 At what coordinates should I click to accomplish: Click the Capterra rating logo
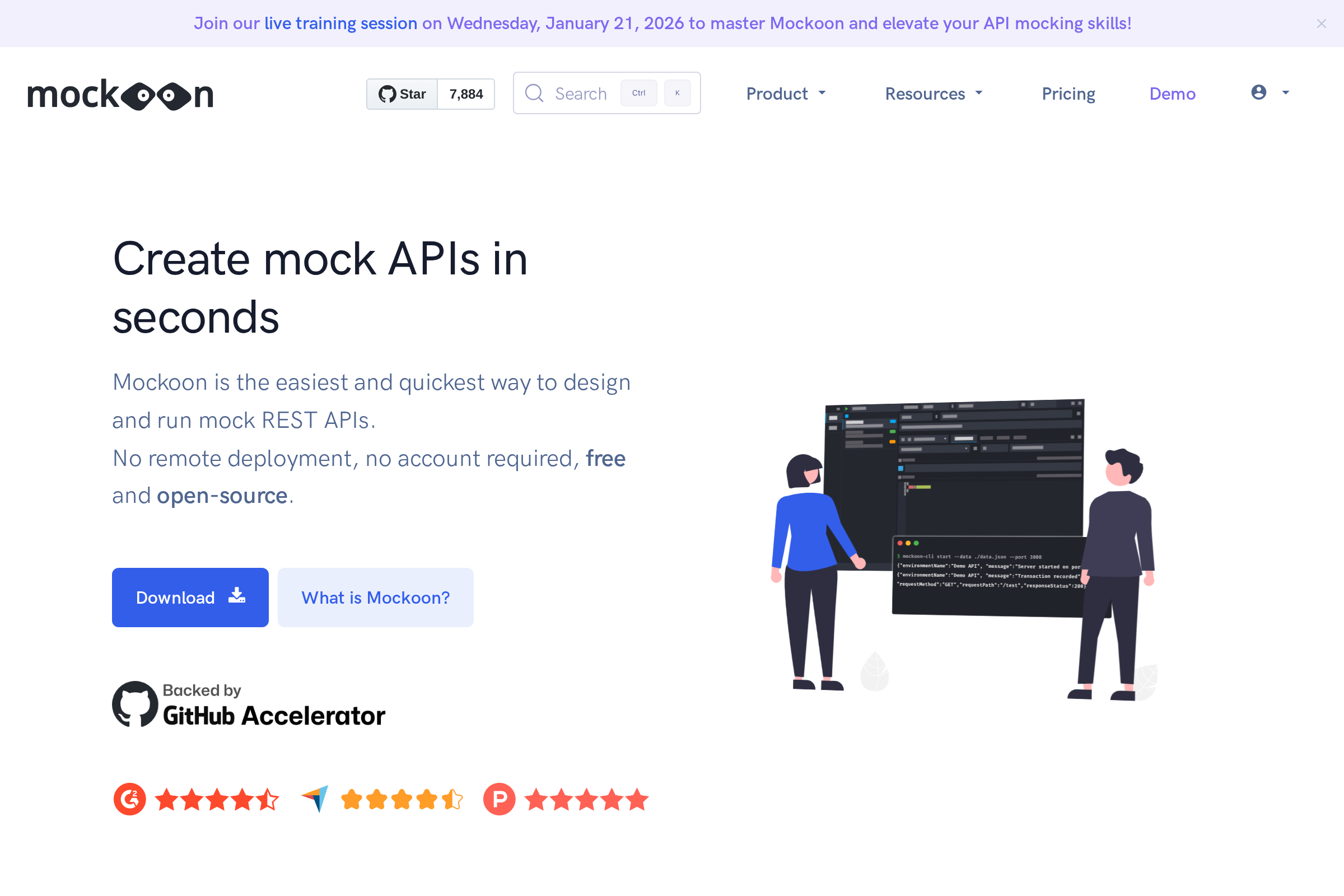tap(315, 800)
